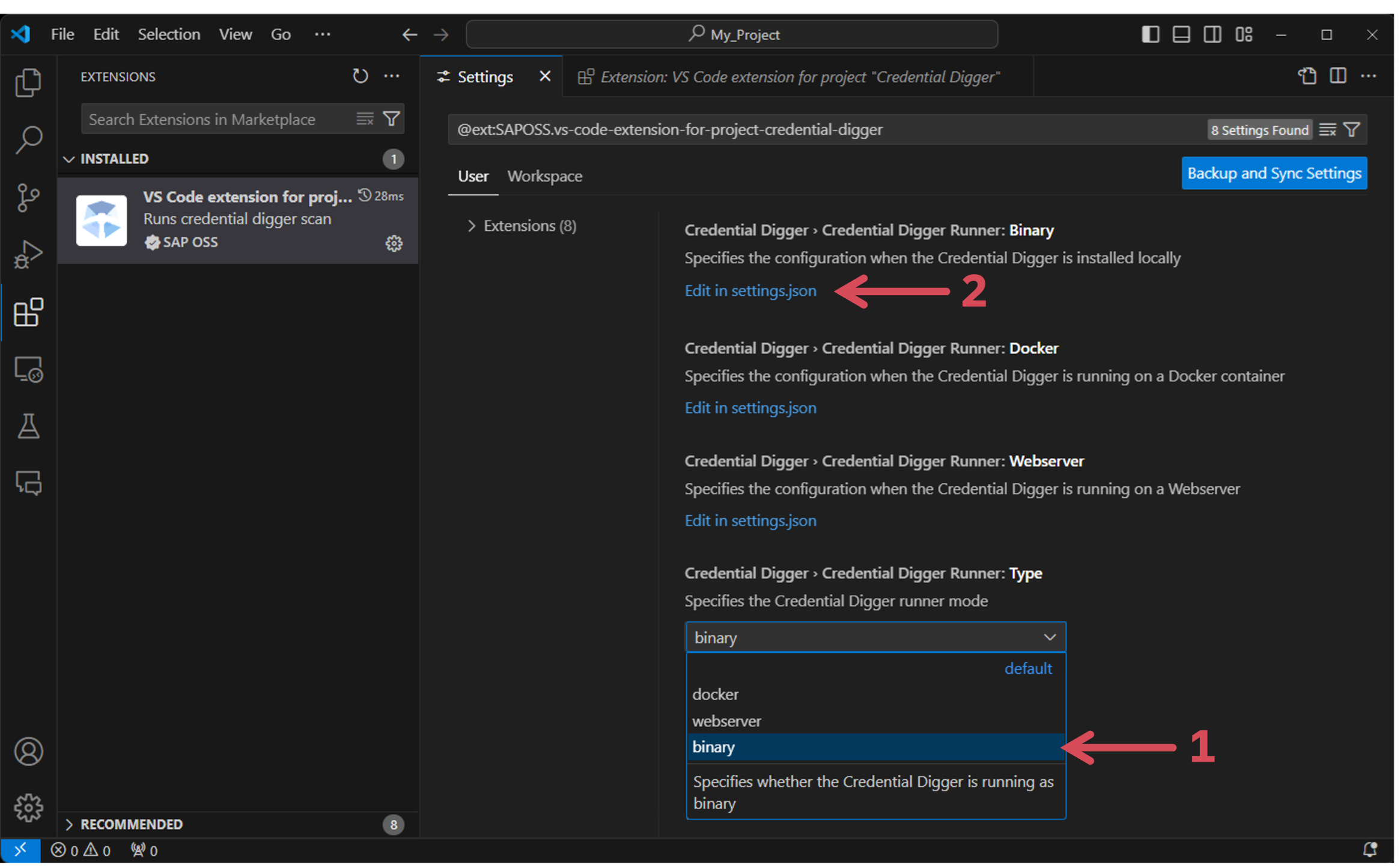Choose webserver in the runner type list
Image resolution: width=1400 pixels, height=868 pixels.
pyautogui.click(x=875, y=721)
